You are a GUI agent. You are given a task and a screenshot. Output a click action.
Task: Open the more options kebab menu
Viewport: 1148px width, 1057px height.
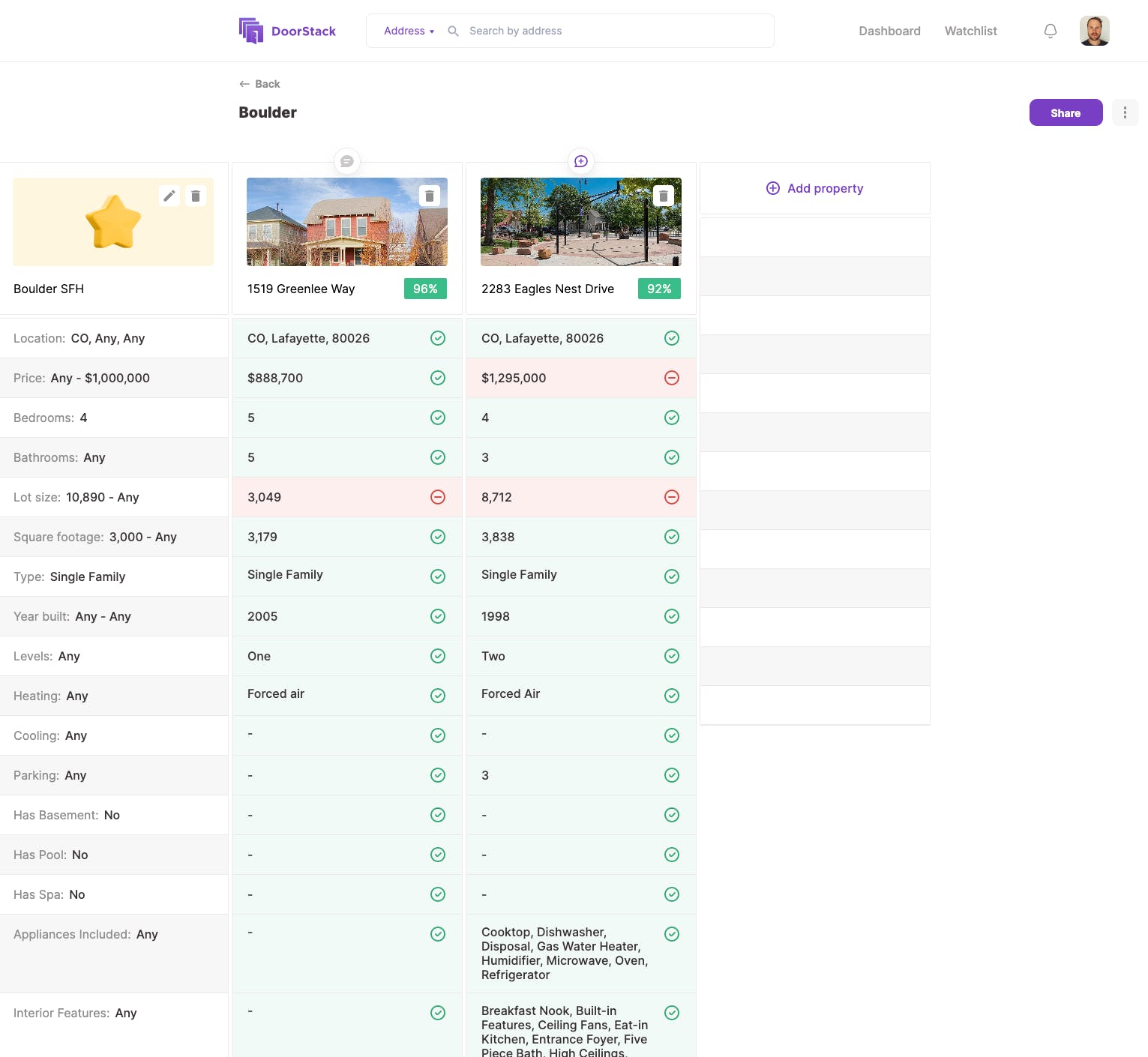(1125, 112)
